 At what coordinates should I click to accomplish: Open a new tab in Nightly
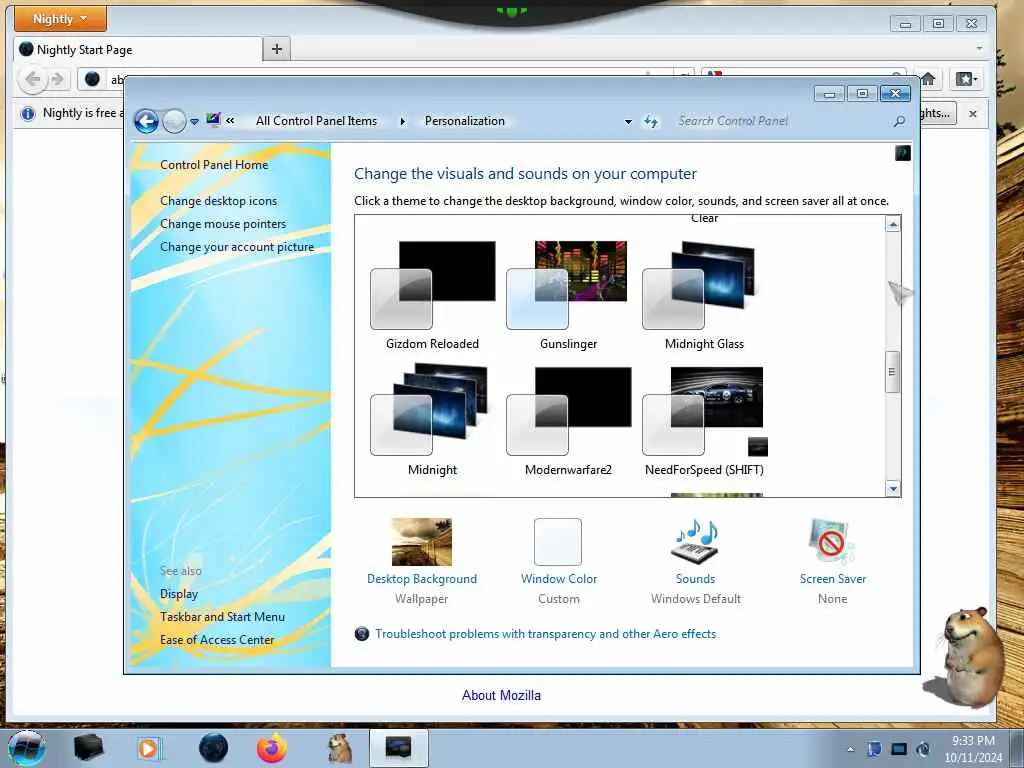(277, 49)
